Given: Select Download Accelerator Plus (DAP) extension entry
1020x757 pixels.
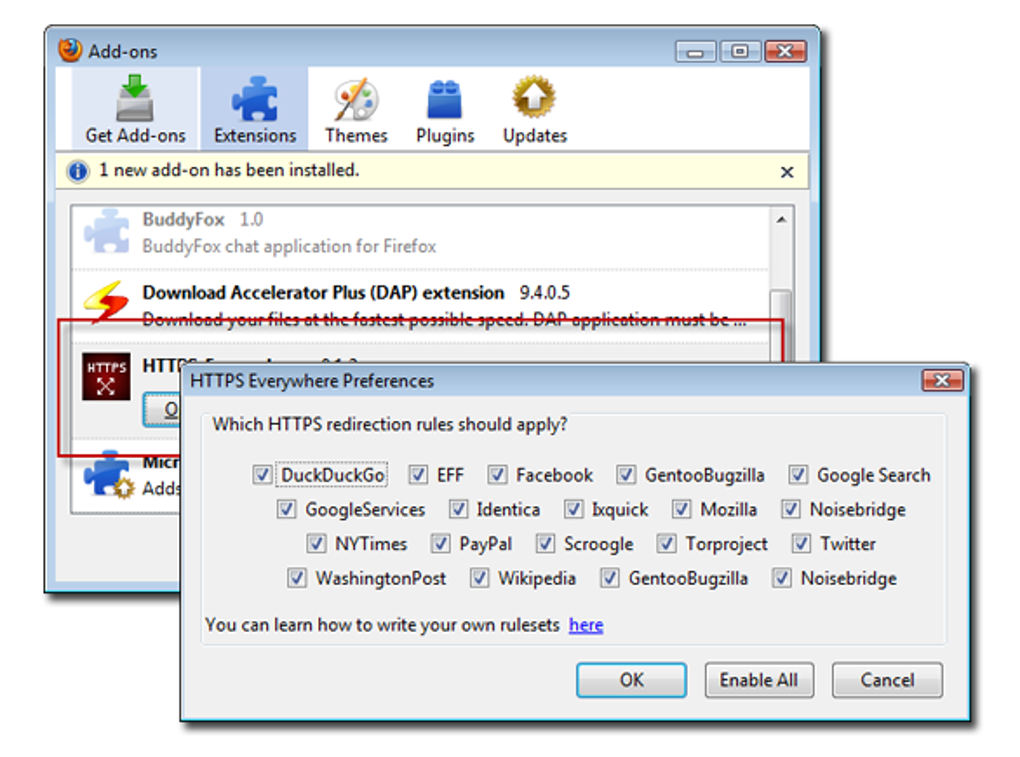Looking at the screenshot, I should 420,305.
